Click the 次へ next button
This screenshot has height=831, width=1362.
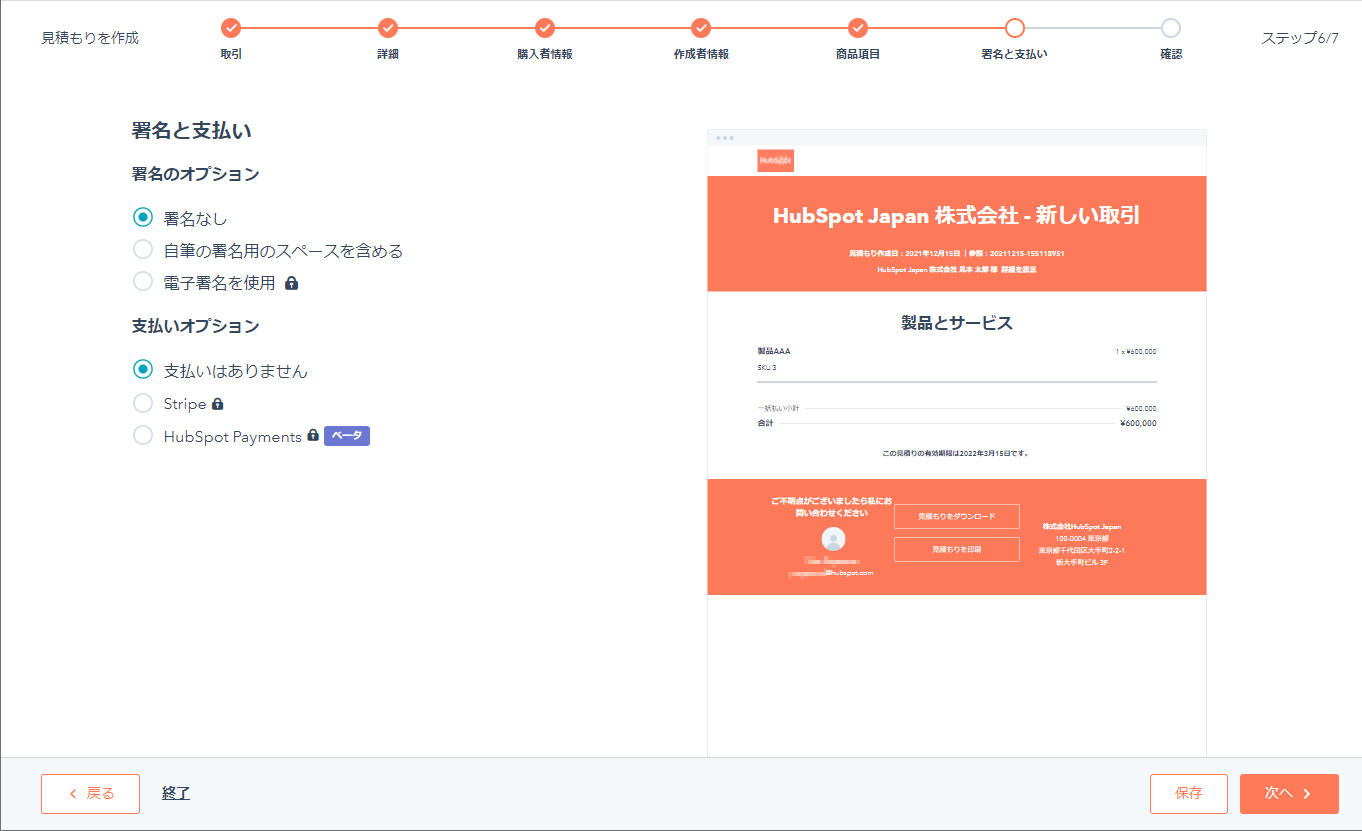1289,794
